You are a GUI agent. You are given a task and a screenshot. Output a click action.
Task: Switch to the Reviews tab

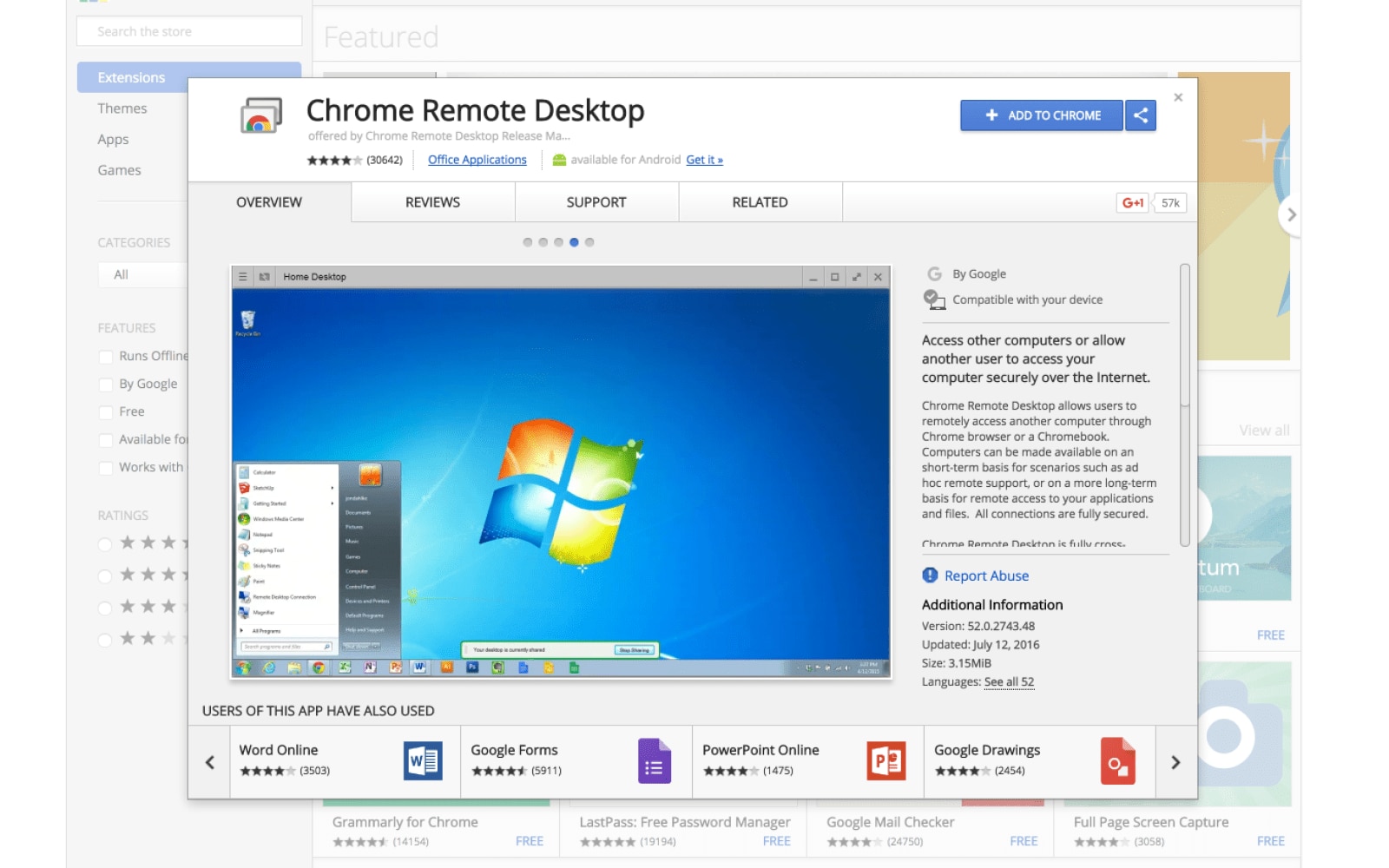(x=431, y=201)
